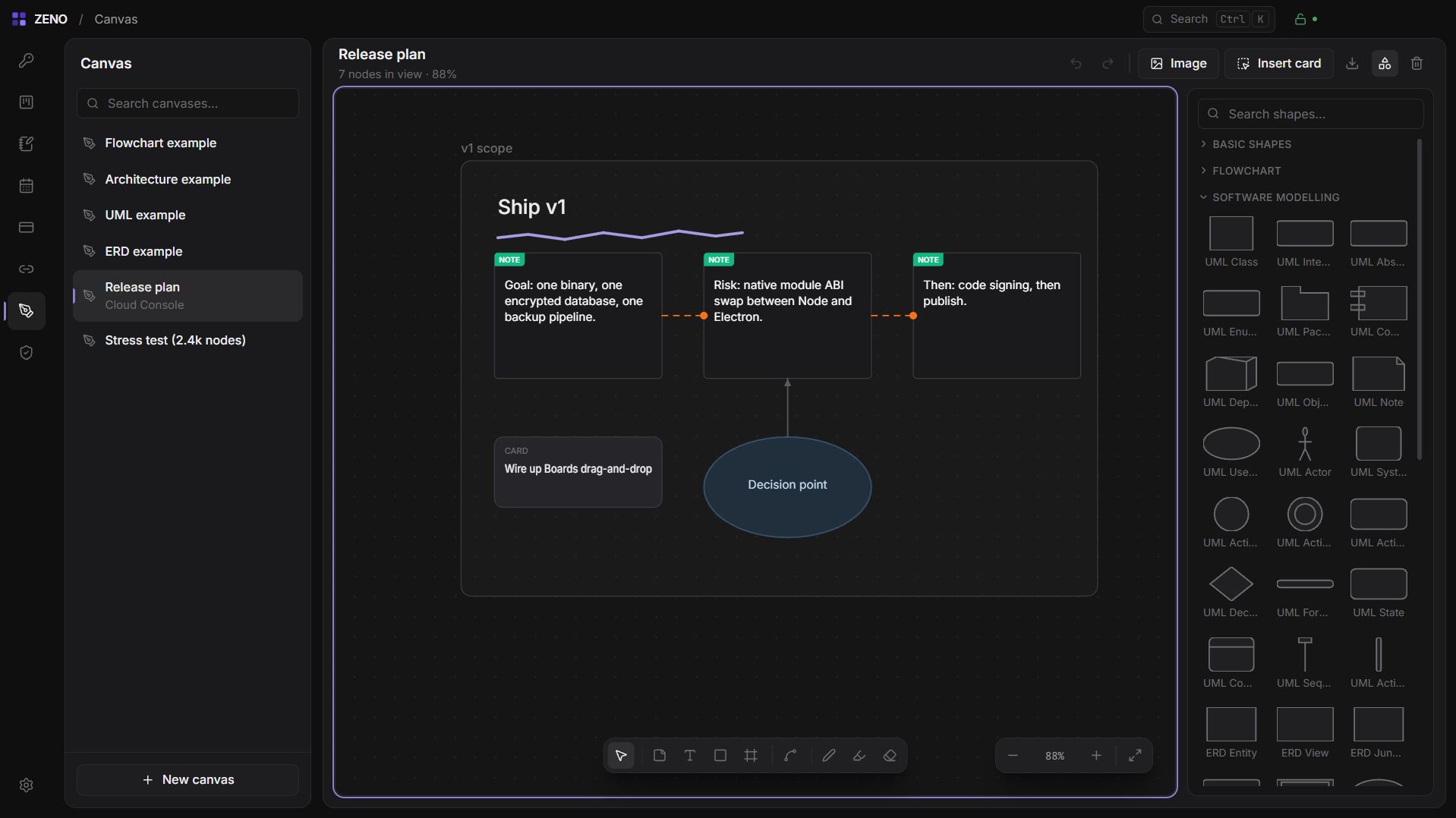Select the Decision point ellipse
This screenshot has width=1456, height=818.
tap(787, 486)
